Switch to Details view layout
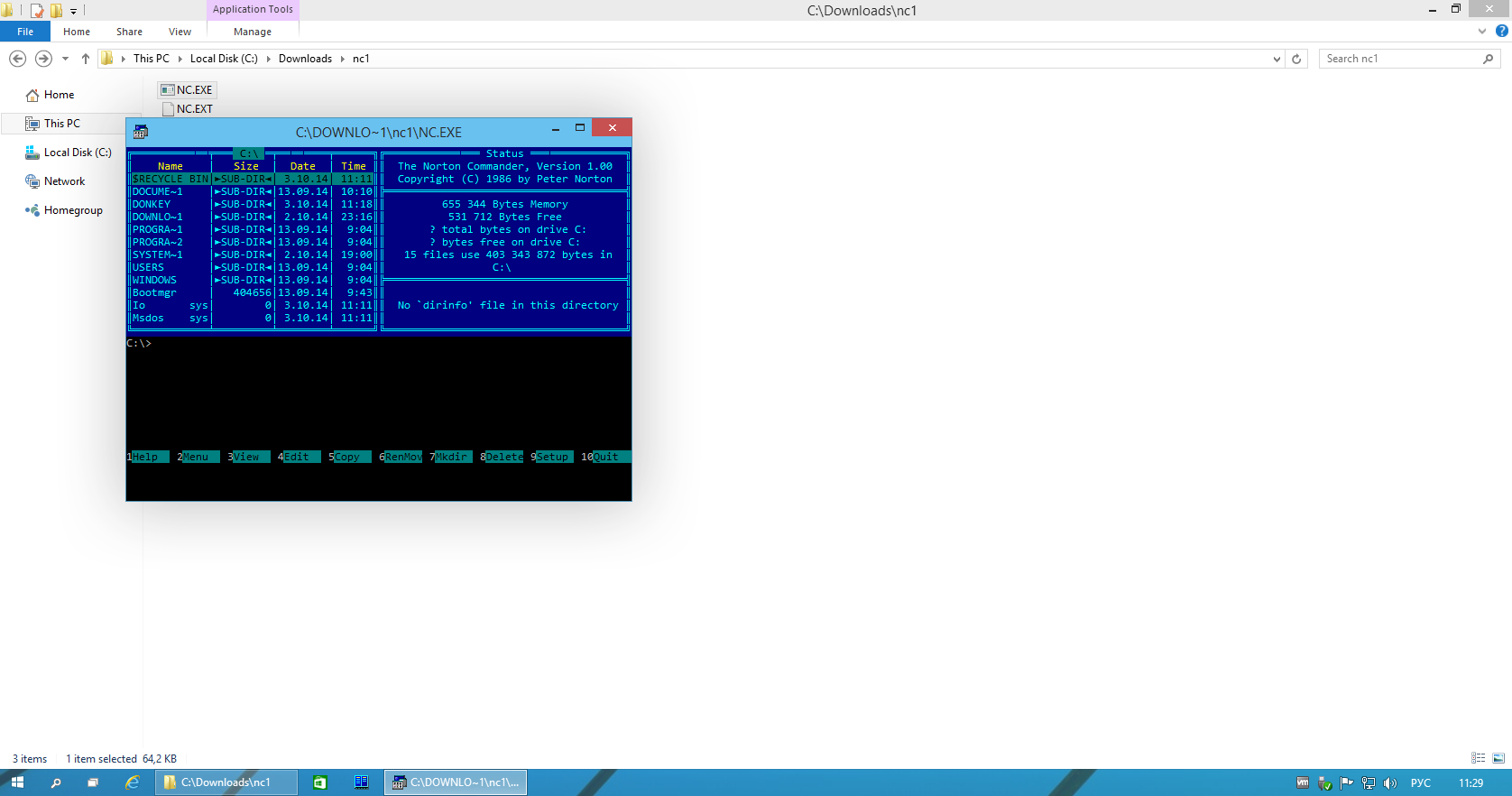 pyautogui.click(x=1478, y=758)
